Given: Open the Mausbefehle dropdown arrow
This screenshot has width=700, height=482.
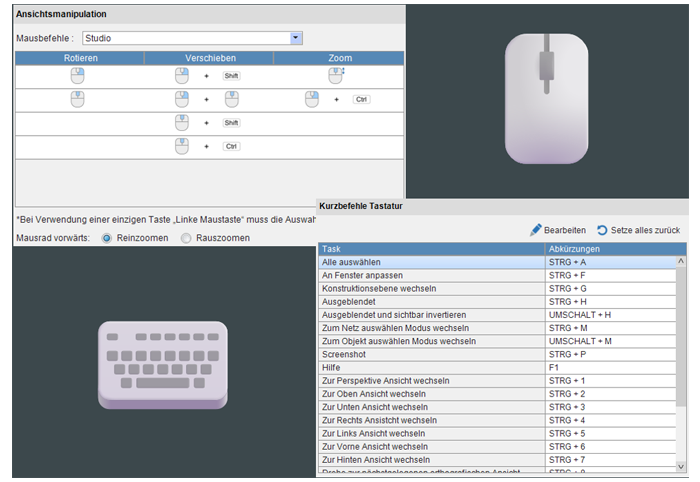Looking at the screenshot, I should point(296,38).
